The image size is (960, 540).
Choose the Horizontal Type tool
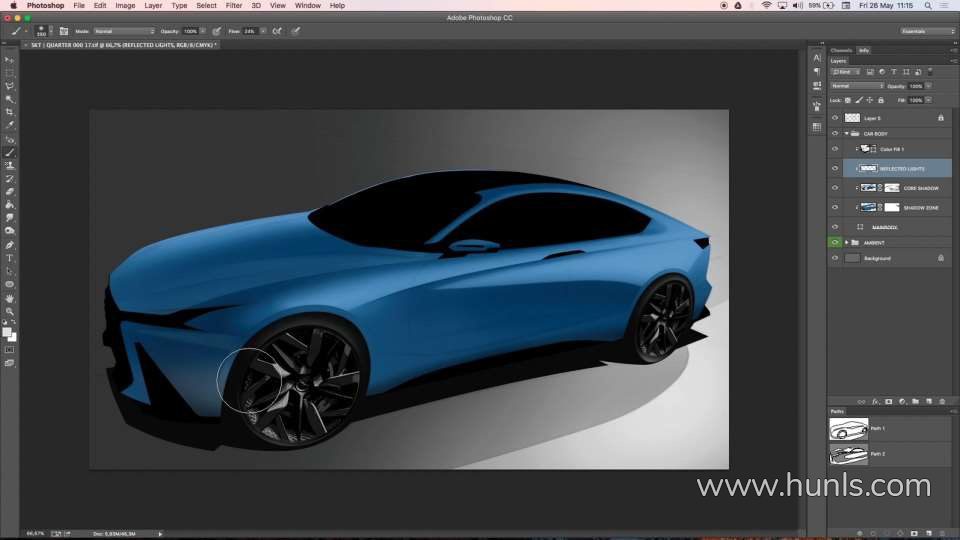click(x=10, y=258)
